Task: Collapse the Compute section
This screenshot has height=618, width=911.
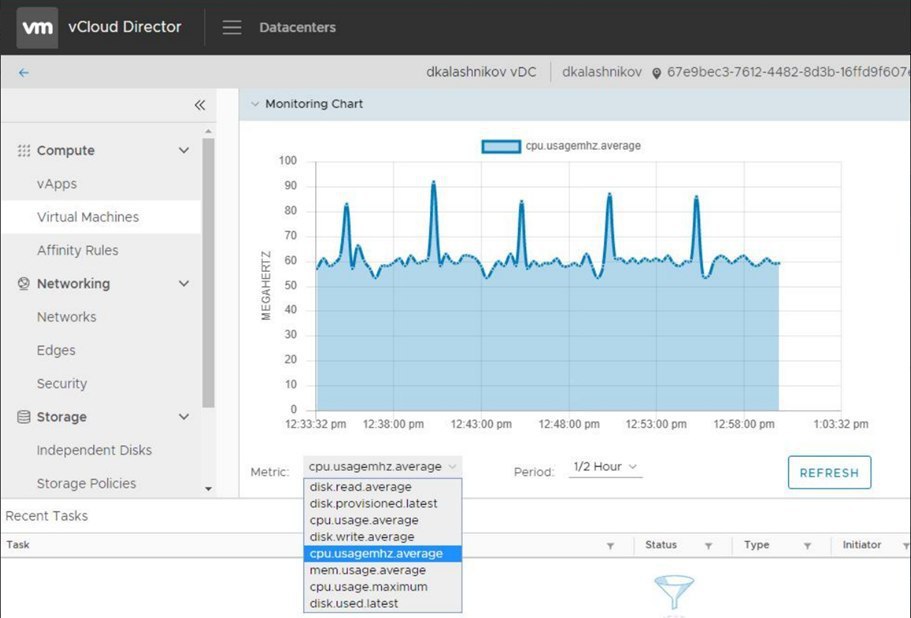Action: point(184,150)
